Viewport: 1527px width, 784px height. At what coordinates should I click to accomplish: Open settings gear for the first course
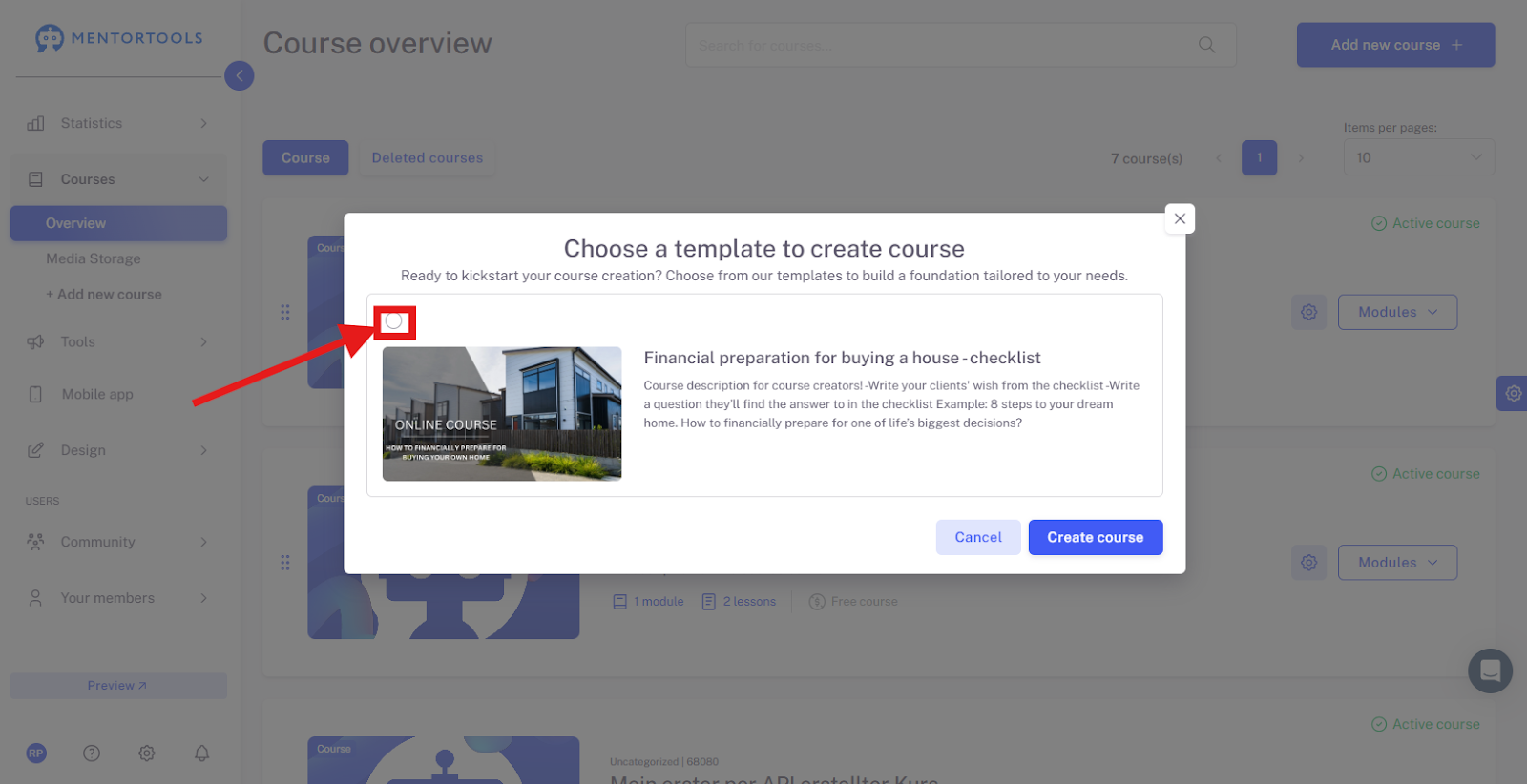coord(1309,312)
